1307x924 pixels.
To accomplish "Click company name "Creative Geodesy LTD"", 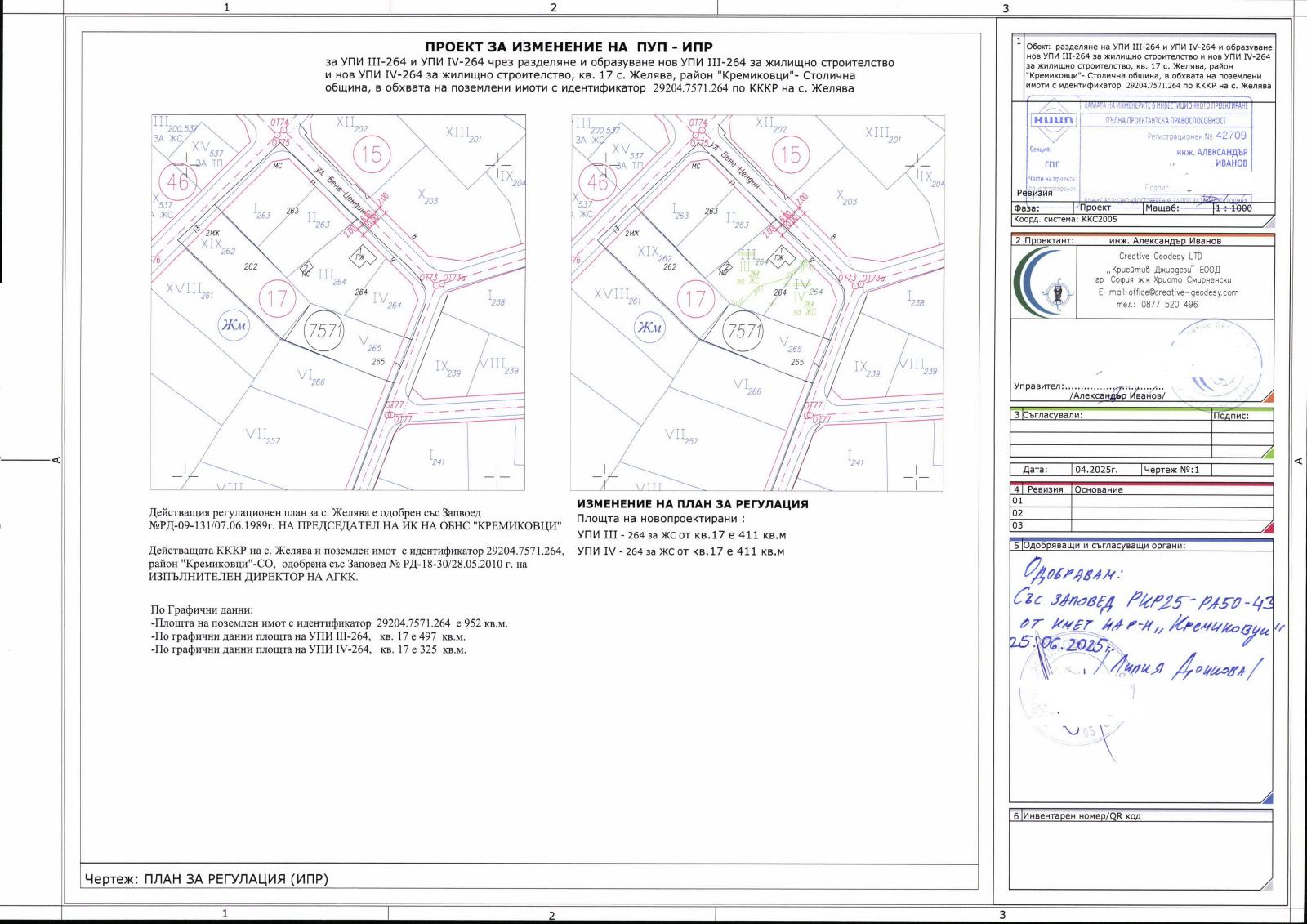I will click(1160, 257).
